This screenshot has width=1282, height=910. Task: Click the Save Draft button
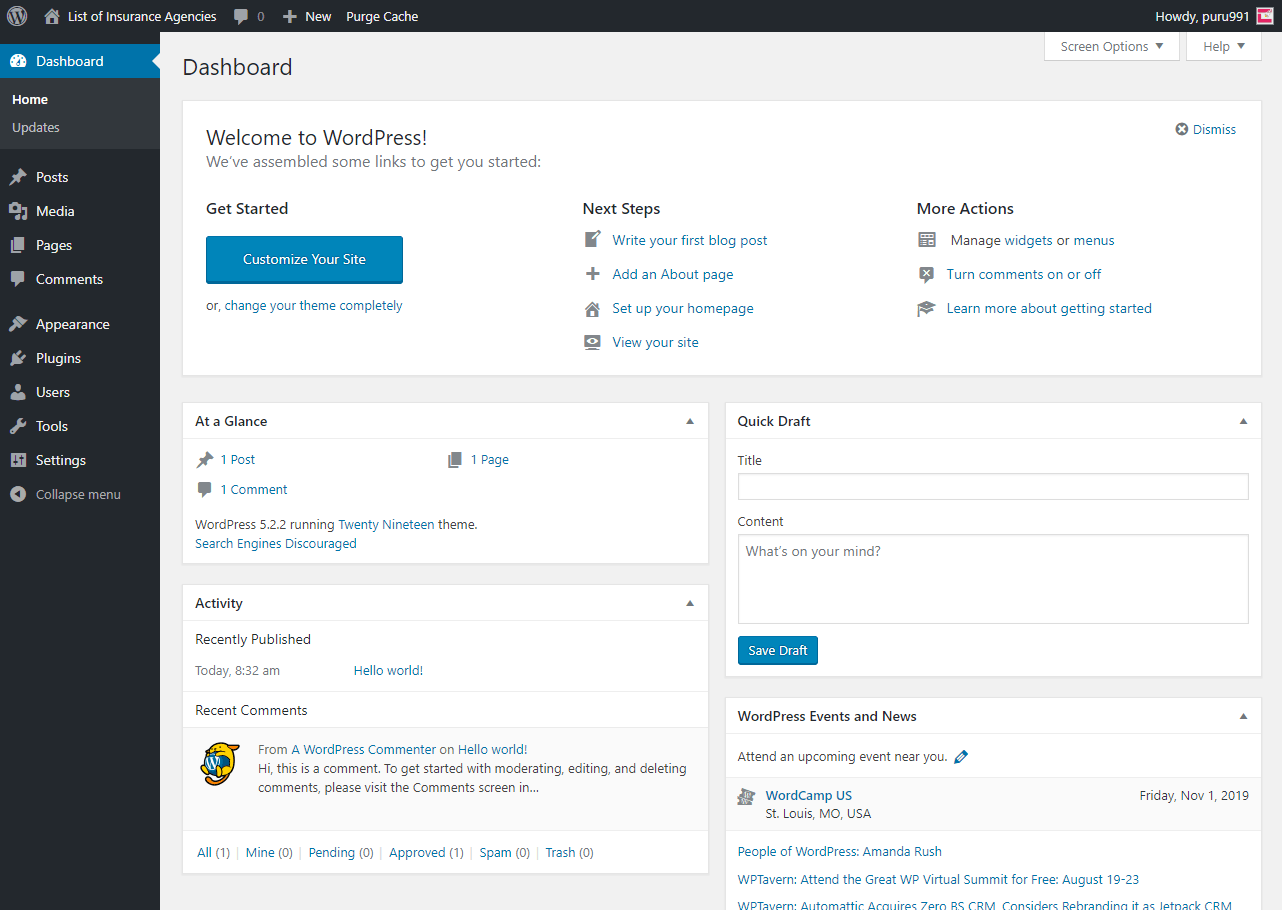[778, 650]
